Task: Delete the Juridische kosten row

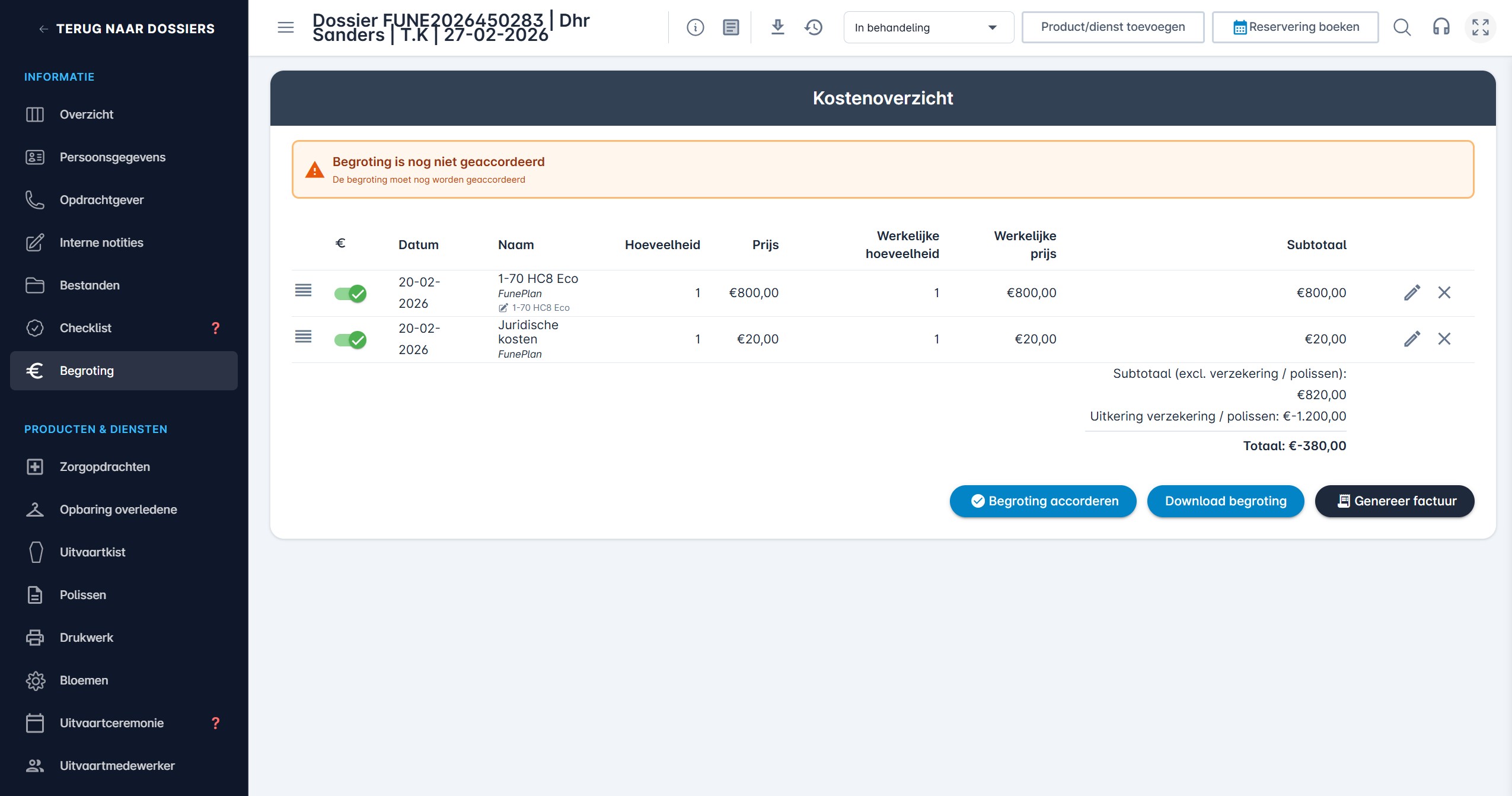Action: [1444, 339]
